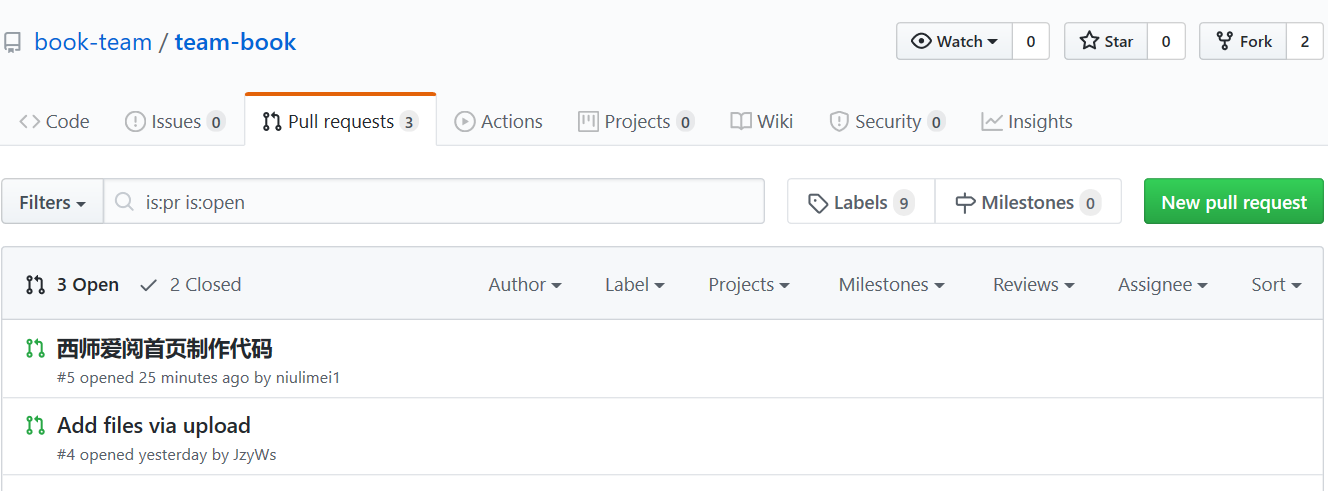Screen dimensions: 1328x491
Task: Show the 3 Open pull requests
Action: point(73,285)
